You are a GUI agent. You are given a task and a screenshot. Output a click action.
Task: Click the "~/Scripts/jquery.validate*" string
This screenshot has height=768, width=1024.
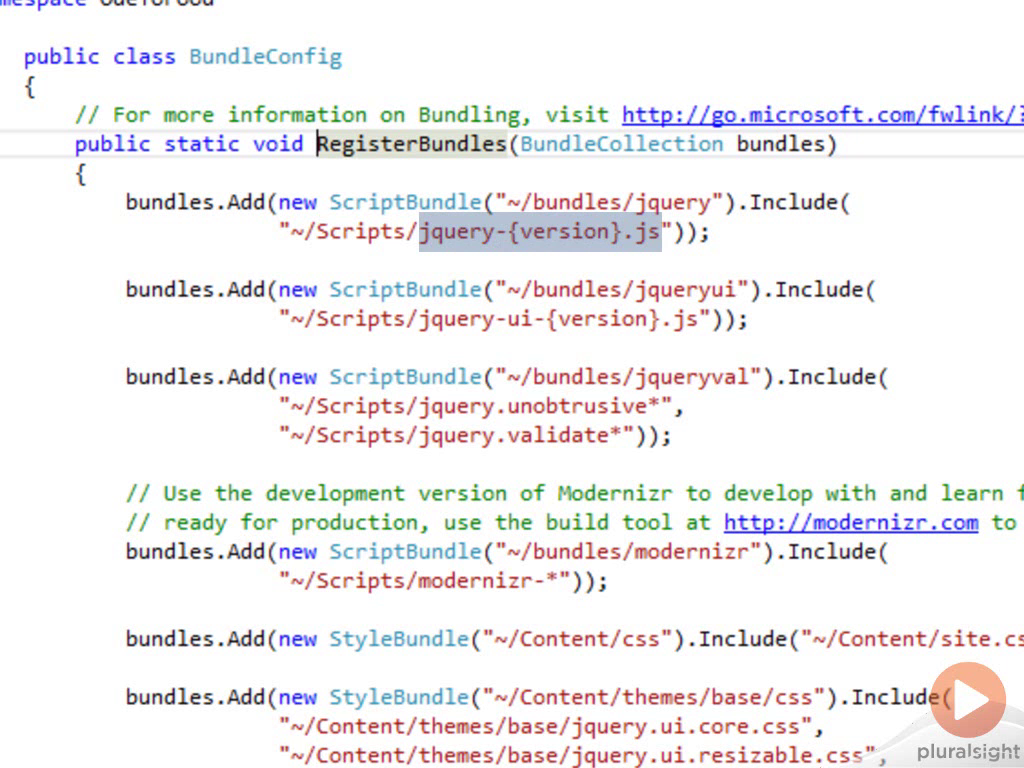tap(456, 435)
